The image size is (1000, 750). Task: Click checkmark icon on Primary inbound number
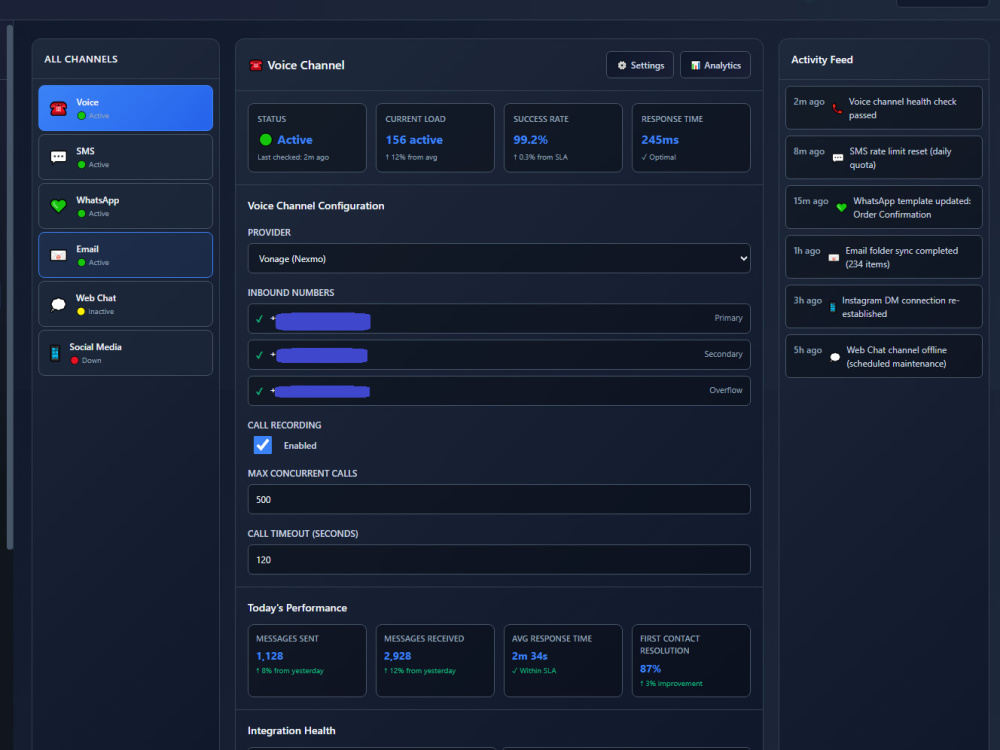click(x=259, y=319)
